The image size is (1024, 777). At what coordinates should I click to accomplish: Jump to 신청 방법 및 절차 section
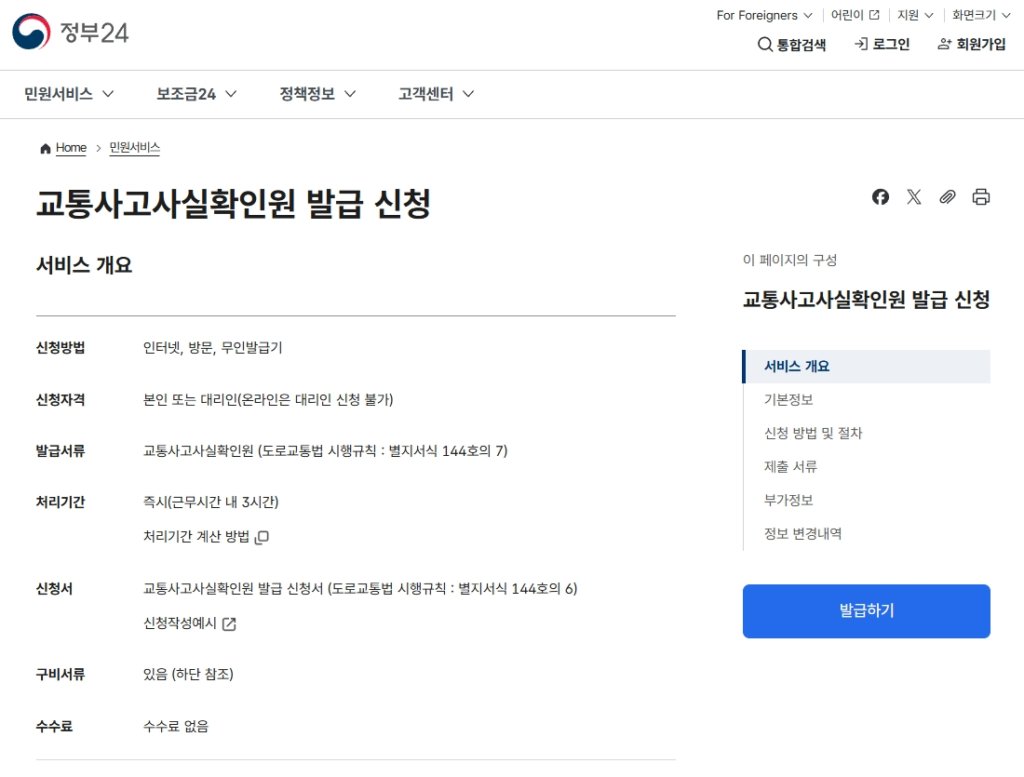click(x=813, y=433)
